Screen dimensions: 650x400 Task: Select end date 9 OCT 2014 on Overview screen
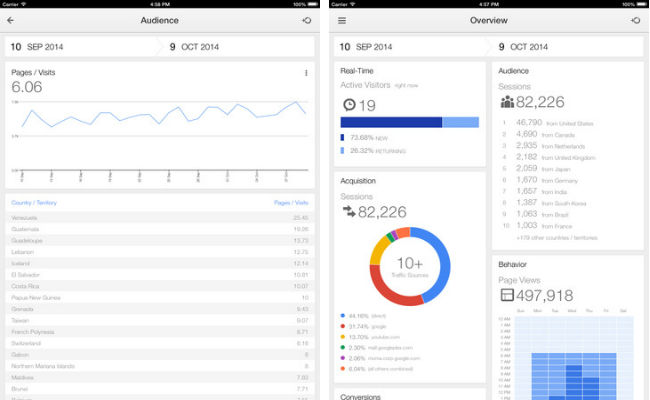pos(523,47)
